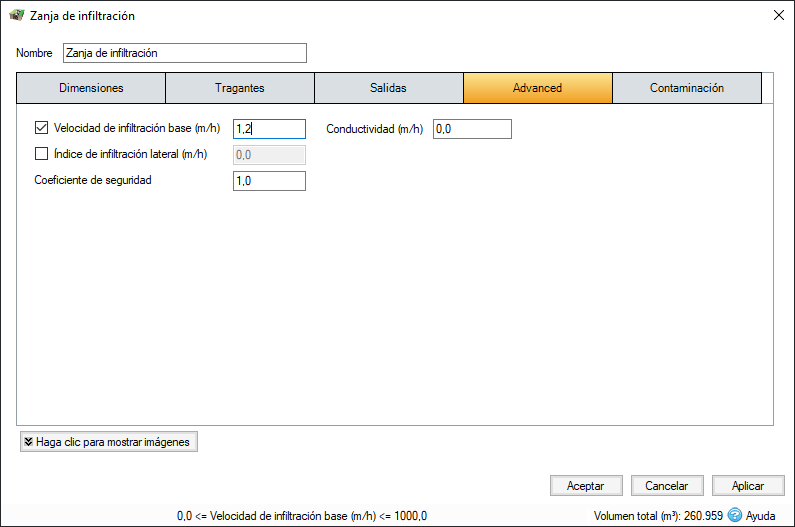Focus the Nombre text field
Screen dimensions: 795x527
(x=185, y=53)
